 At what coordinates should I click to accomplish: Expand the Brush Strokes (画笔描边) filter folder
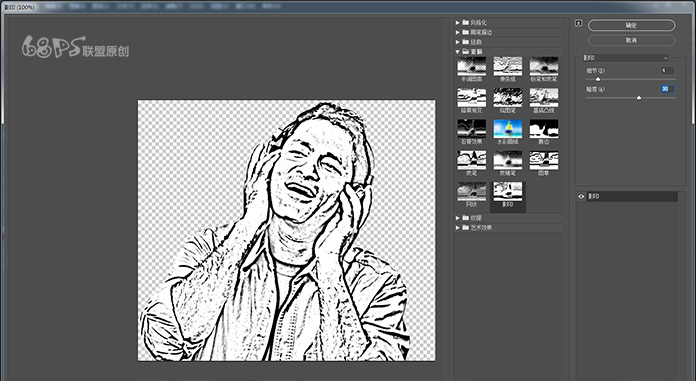(458, 32)
